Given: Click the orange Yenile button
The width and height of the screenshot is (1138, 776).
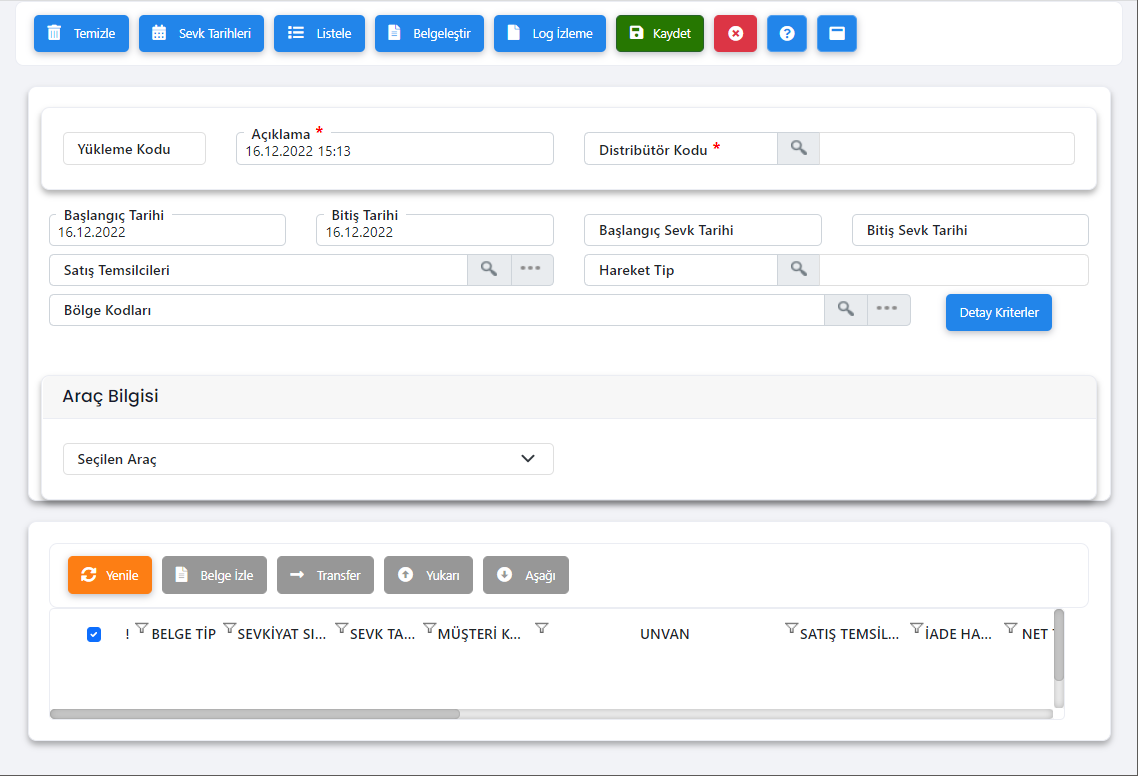Looking at the screenshot, I should point(110,575).
